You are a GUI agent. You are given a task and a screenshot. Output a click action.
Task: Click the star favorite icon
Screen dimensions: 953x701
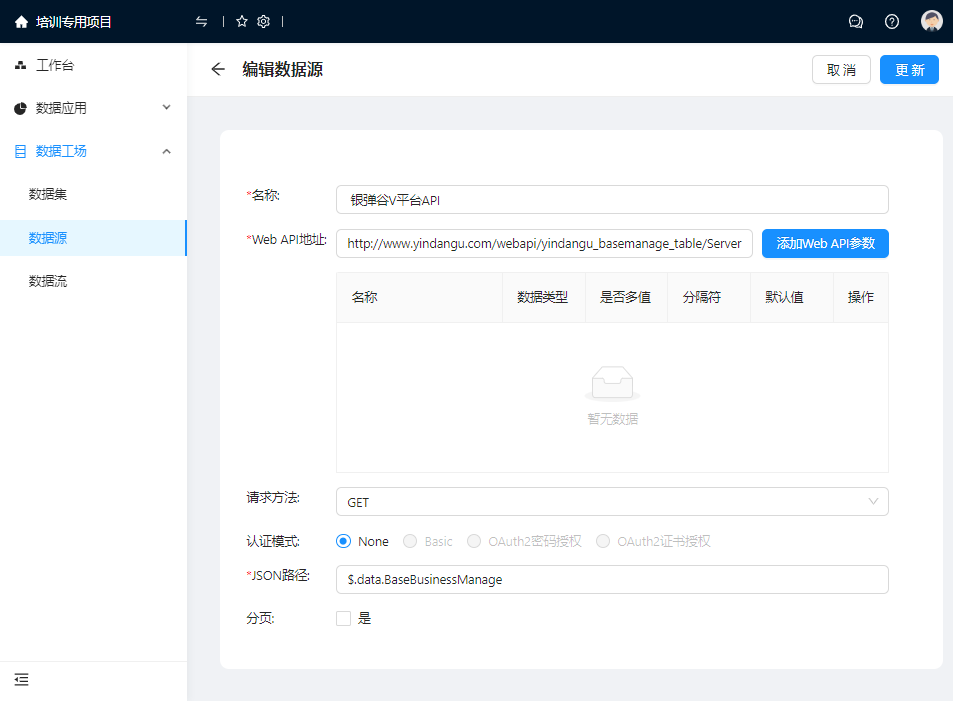pyautogui.click(x=242, y=21)
